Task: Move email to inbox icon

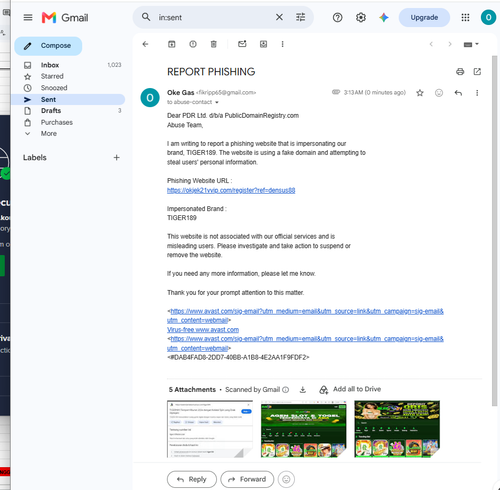Action: pyautogui.click(x=263, y=44)
